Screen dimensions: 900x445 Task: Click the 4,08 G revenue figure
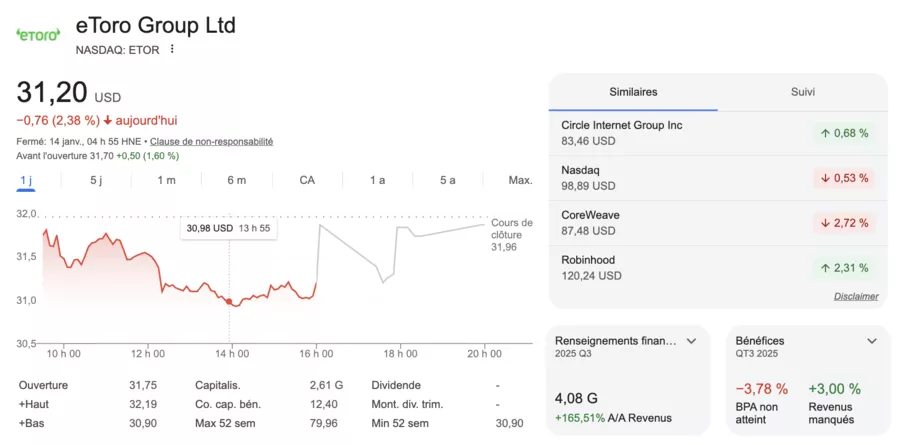(575, 398)
